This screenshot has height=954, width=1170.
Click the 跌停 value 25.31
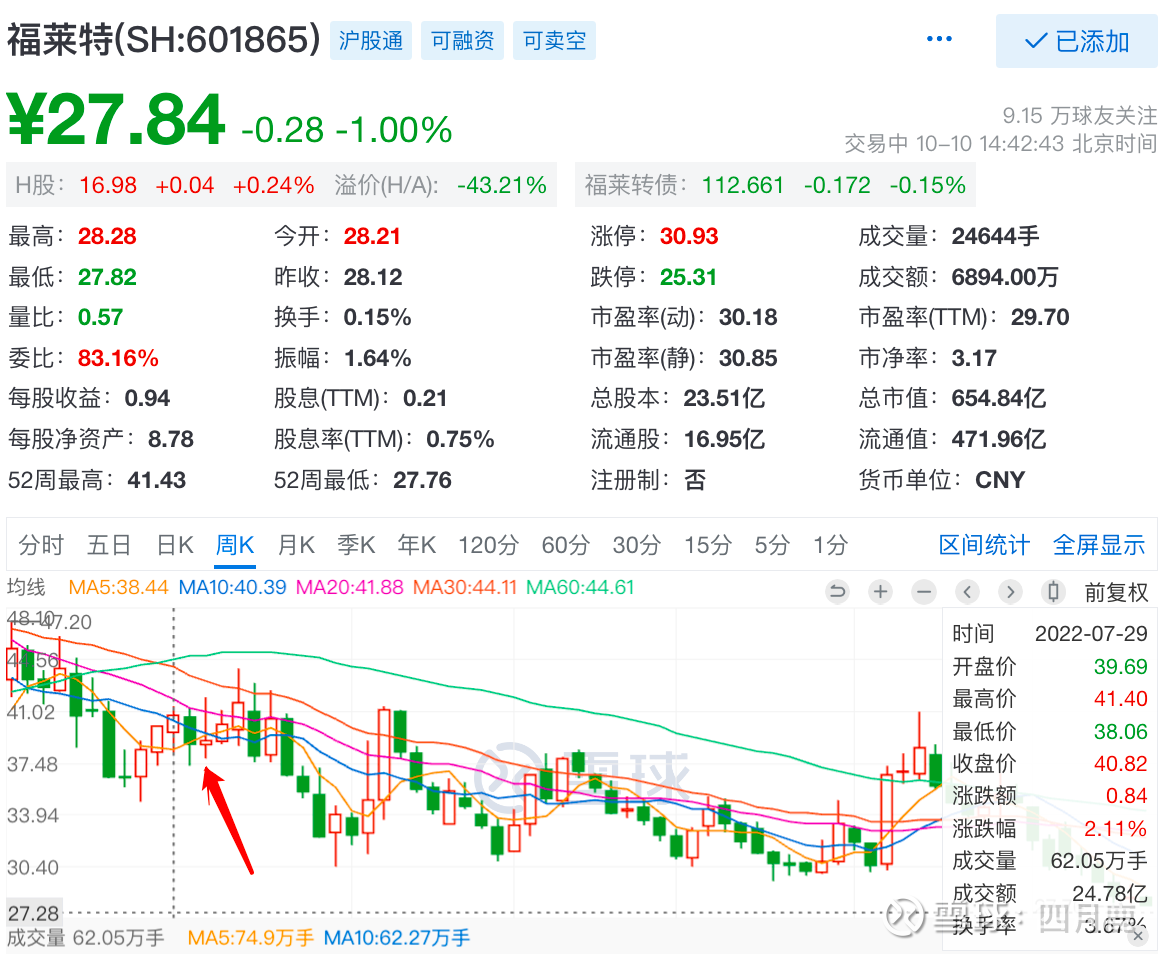688,277
